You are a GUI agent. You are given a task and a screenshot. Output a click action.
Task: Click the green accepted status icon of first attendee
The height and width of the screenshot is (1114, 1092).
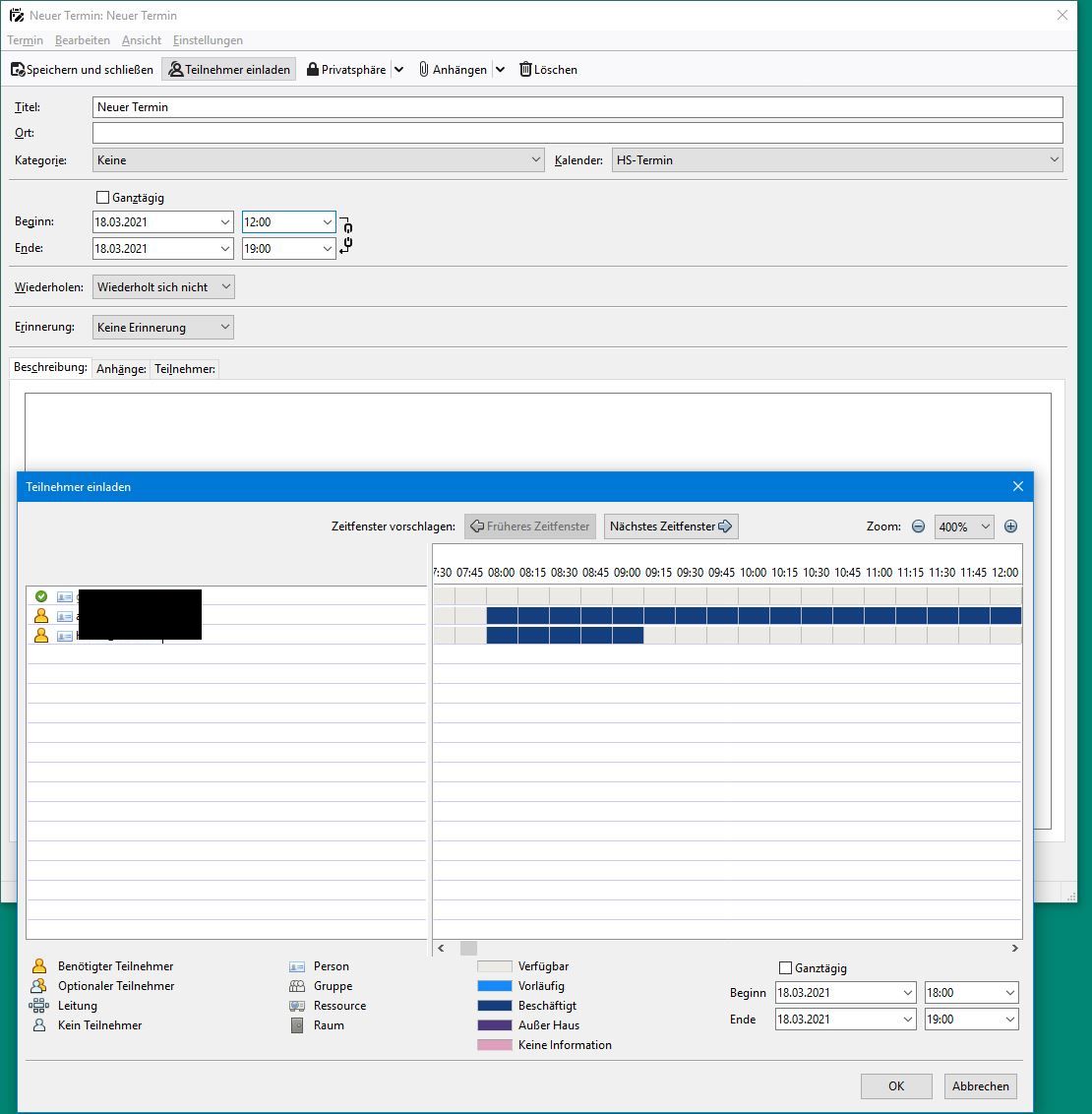[41, 596]
